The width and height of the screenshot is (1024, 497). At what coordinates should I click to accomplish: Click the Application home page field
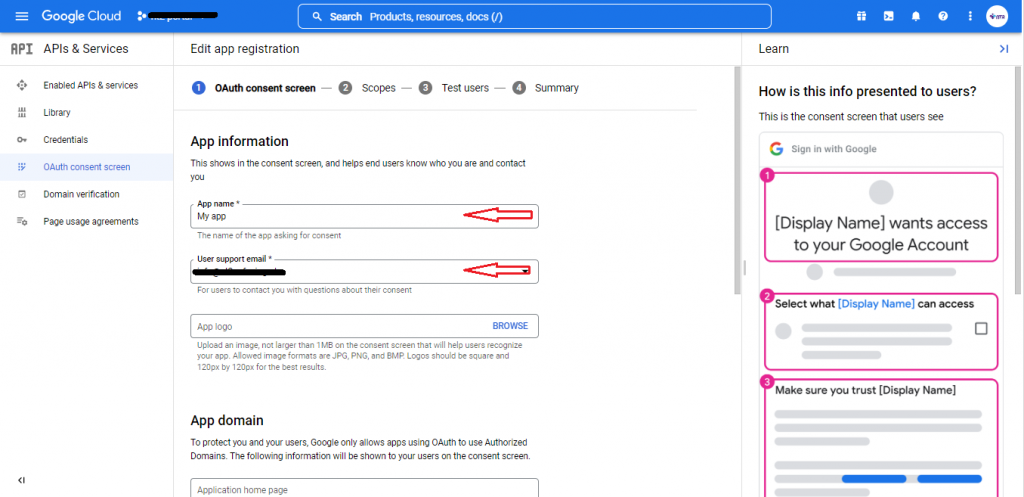point(364,489)
